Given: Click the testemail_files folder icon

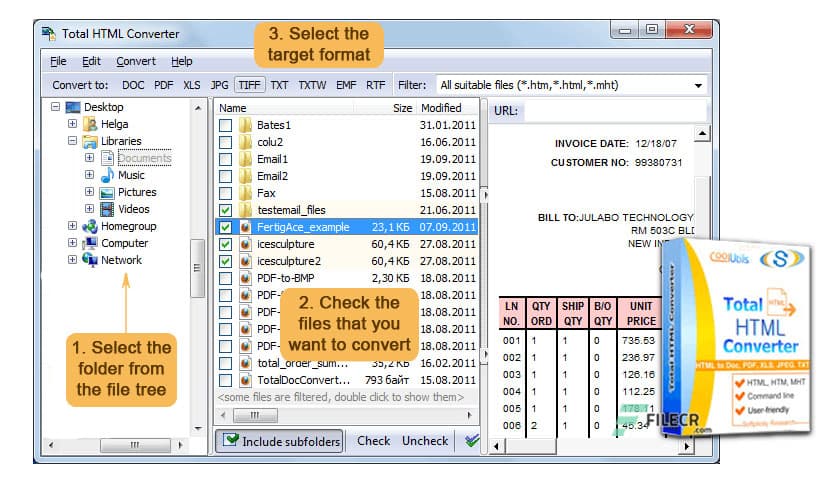Looking at the screenshot, I should pyautogui.click(x=245, y=210).
